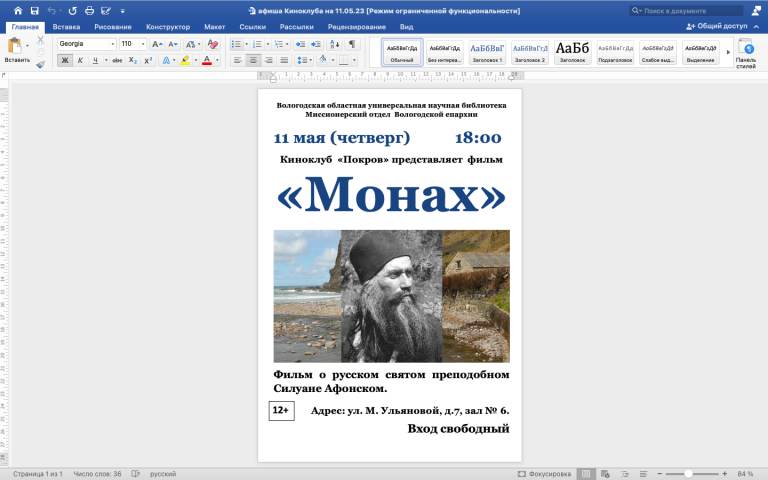Image resolution: width=768 pixels, height=480 pixels.
Task: Click the red font color swatch
Action: click(207, 60)
